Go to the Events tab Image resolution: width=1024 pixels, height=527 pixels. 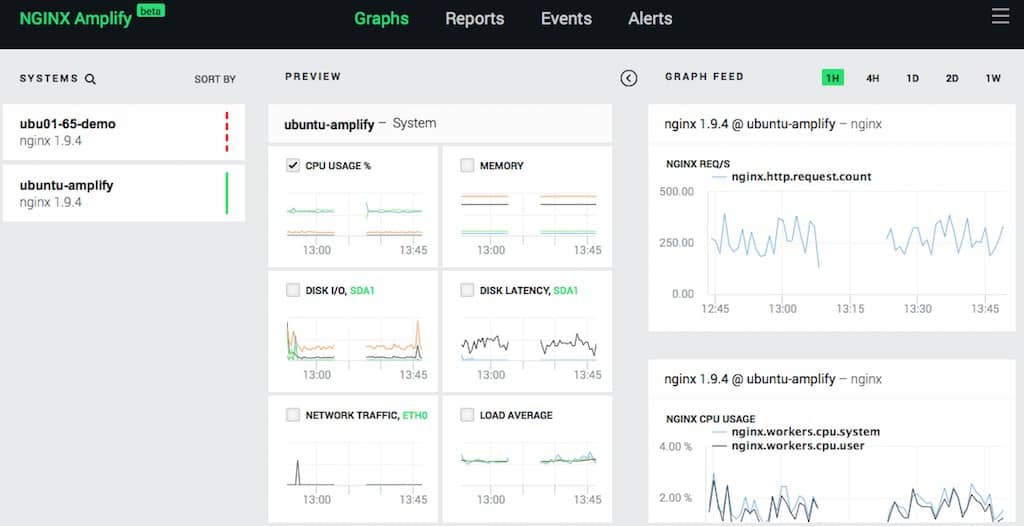click(x=566, y=18)
